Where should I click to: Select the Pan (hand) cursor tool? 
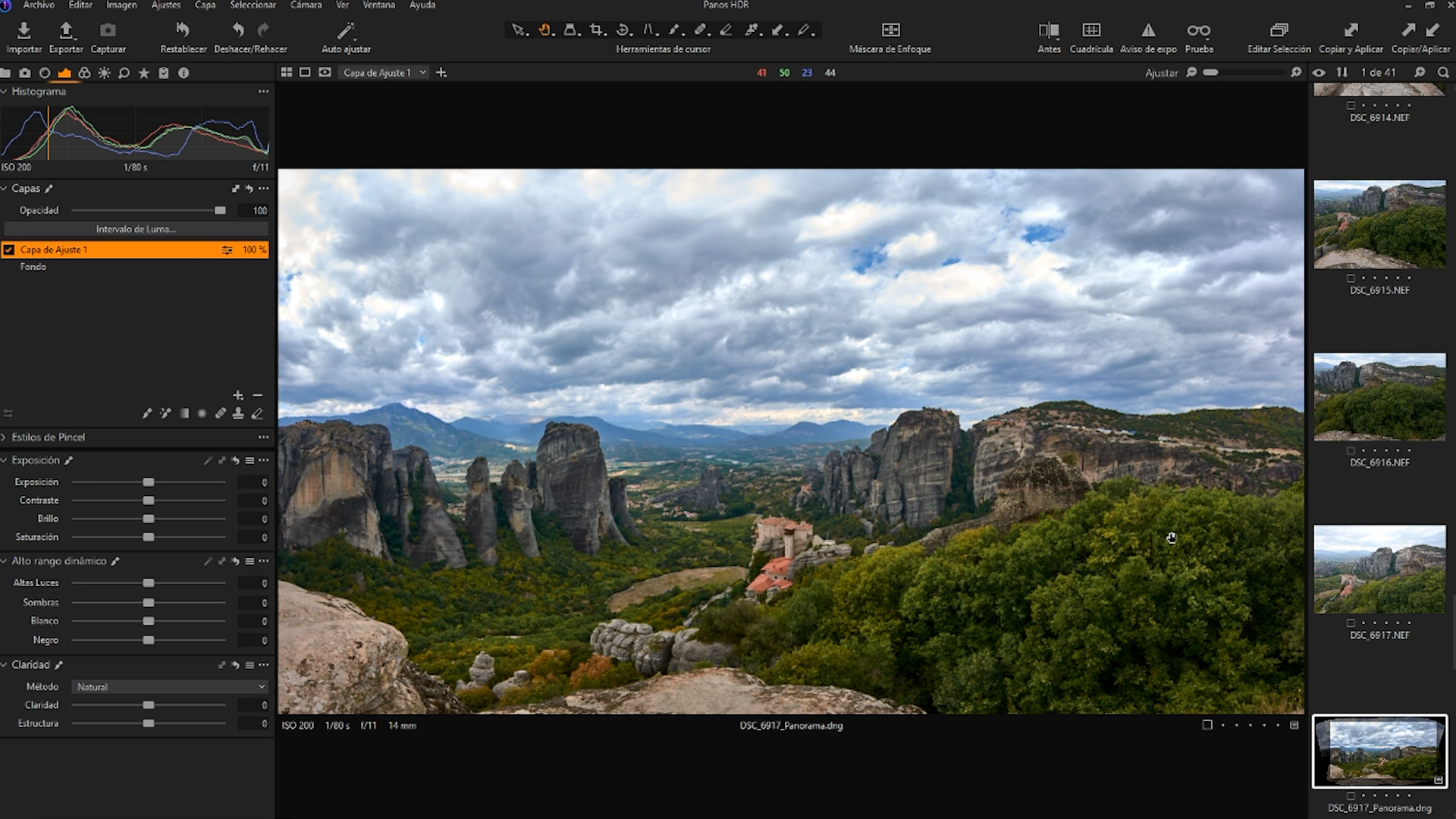545,30
